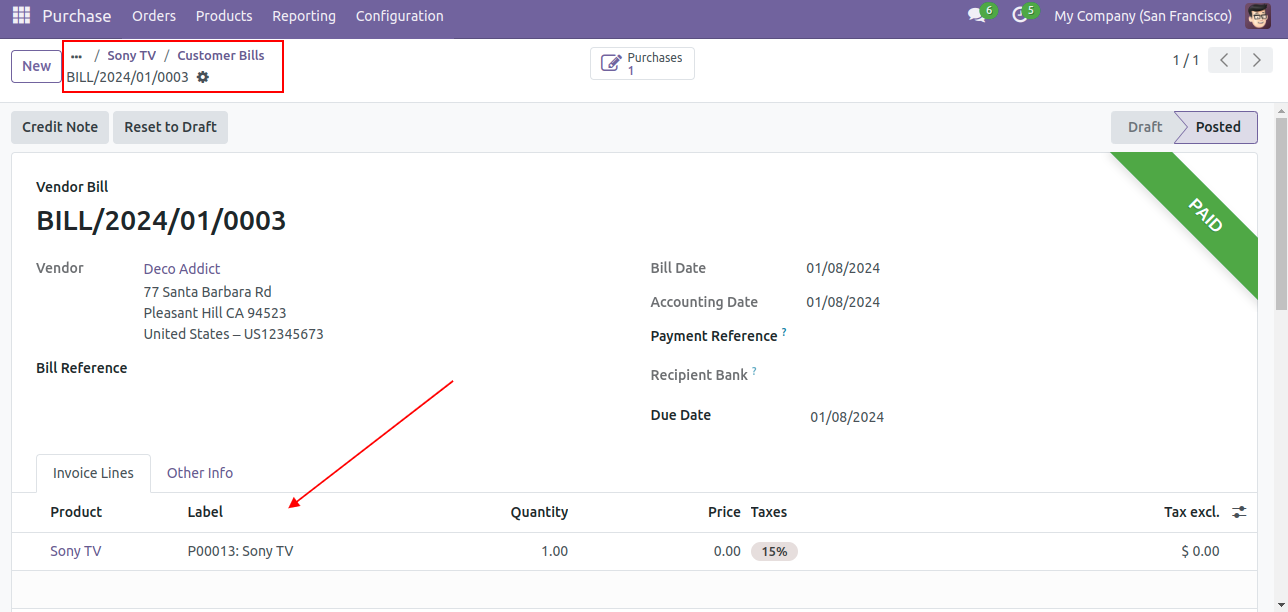
Task: Open the Deco Addict vendor link
Action: pos(182,269)
